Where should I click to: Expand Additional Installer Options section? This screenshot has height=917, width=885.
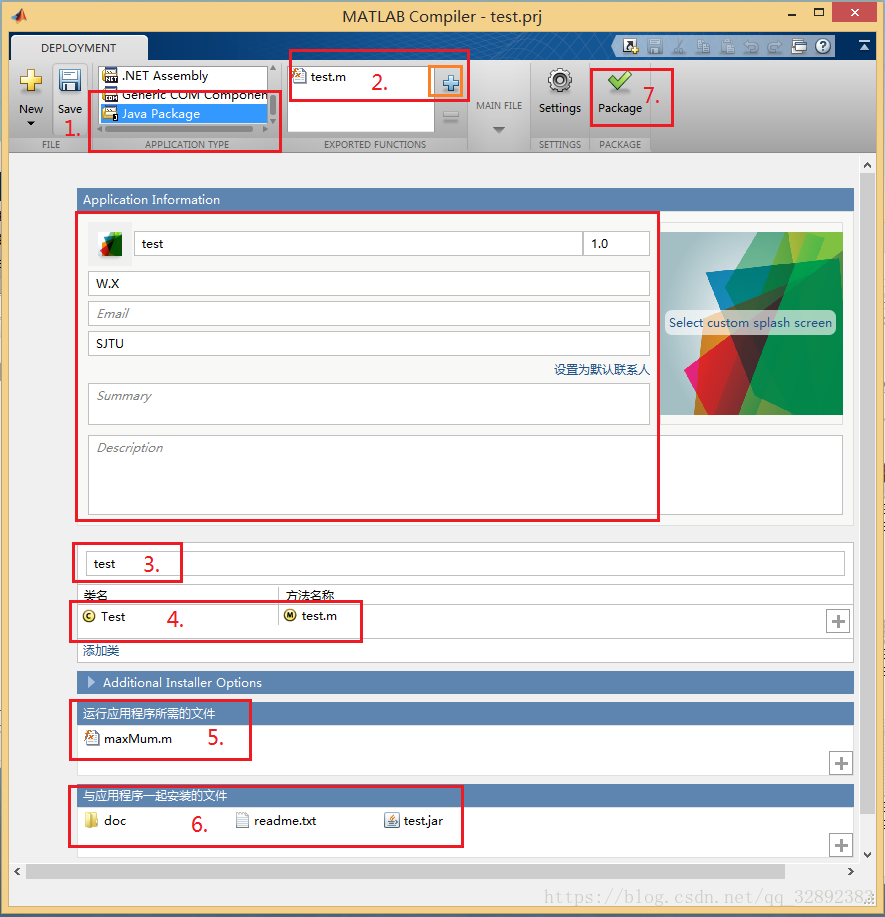tap(91, 682)
